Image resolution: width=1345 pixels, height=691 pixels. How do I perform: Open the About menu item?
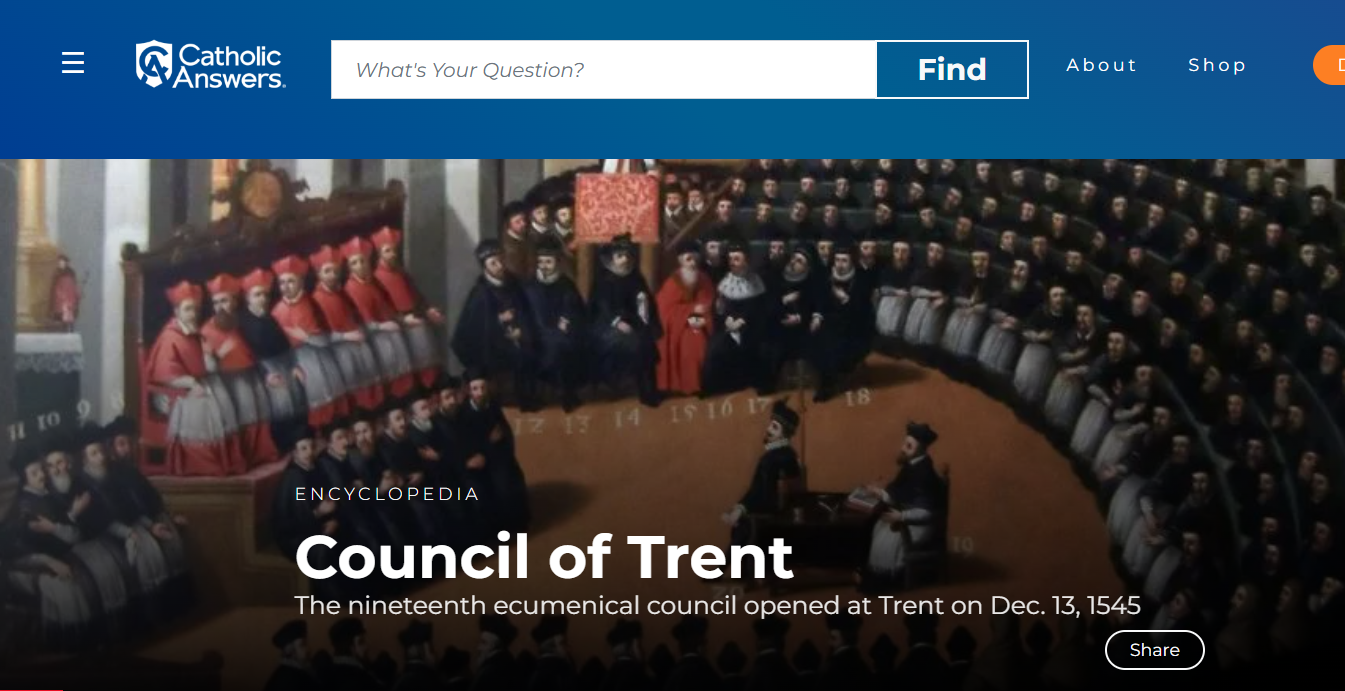pyautogui.click(x=1102, y=65)
